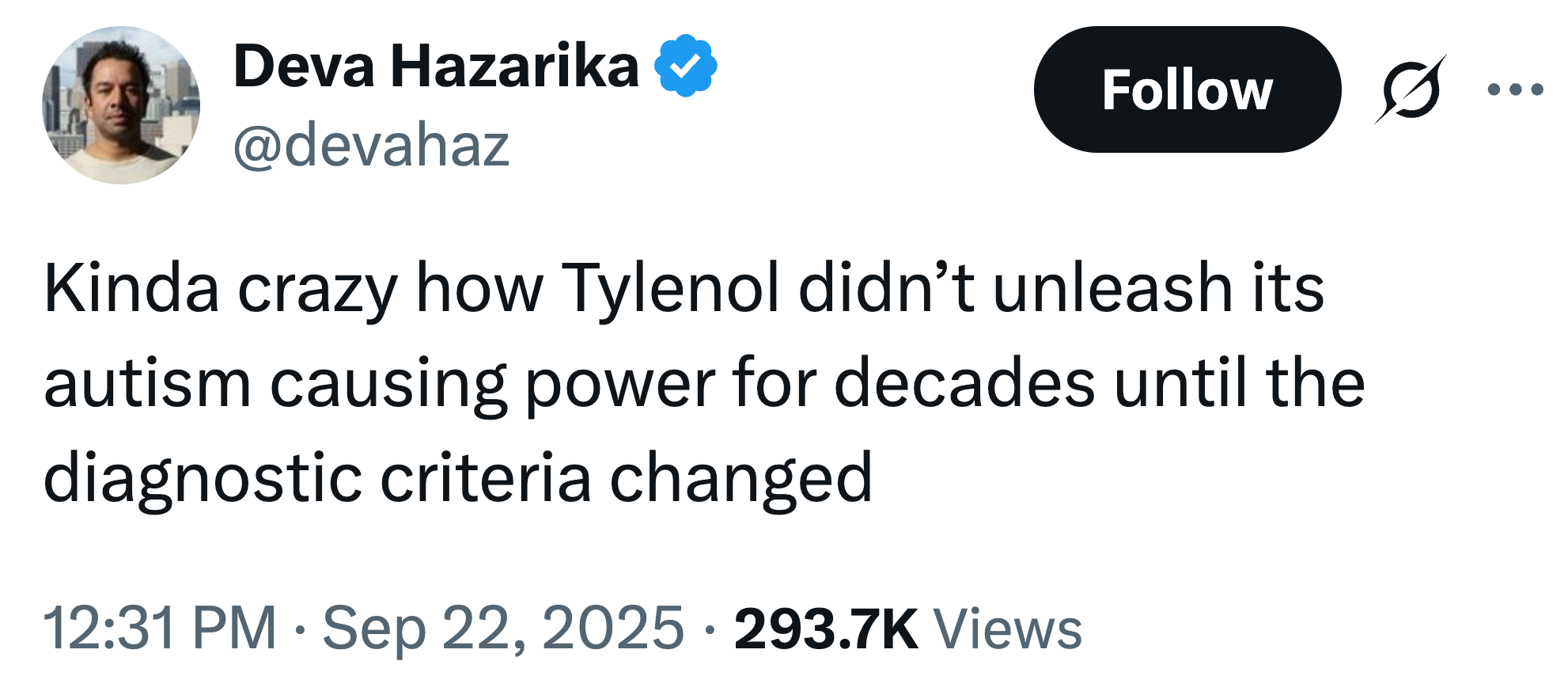Viewport: 1568px width, 680px height.
Task: Open the @devahaz handle link
Action: 371,146
